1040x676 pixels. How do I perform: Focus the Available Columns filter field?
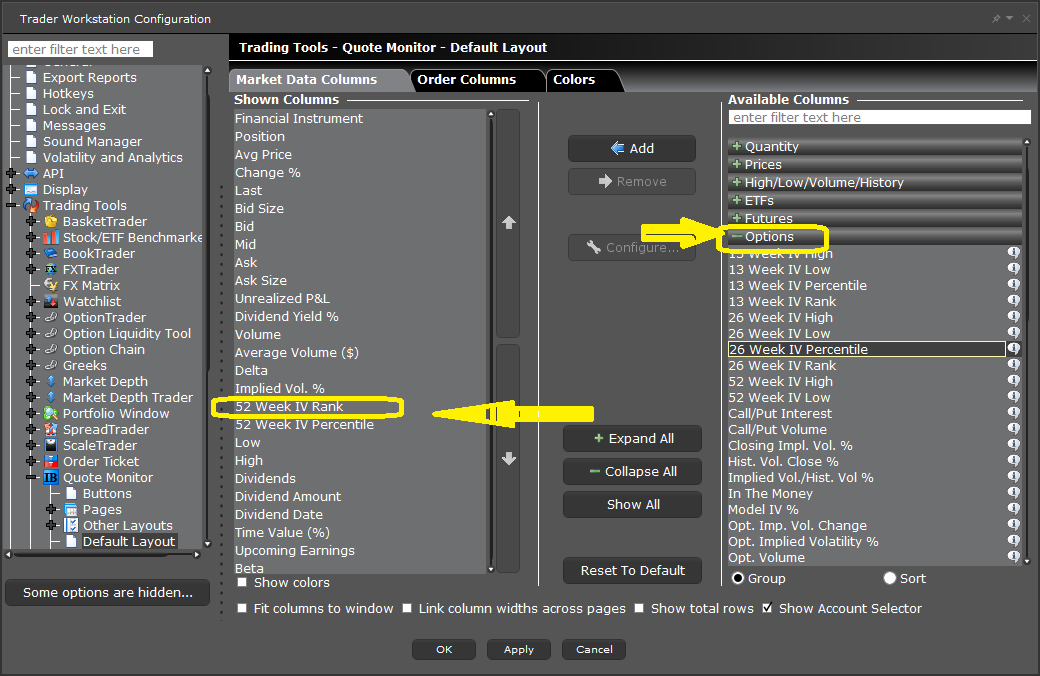click(x=879, y=117)
